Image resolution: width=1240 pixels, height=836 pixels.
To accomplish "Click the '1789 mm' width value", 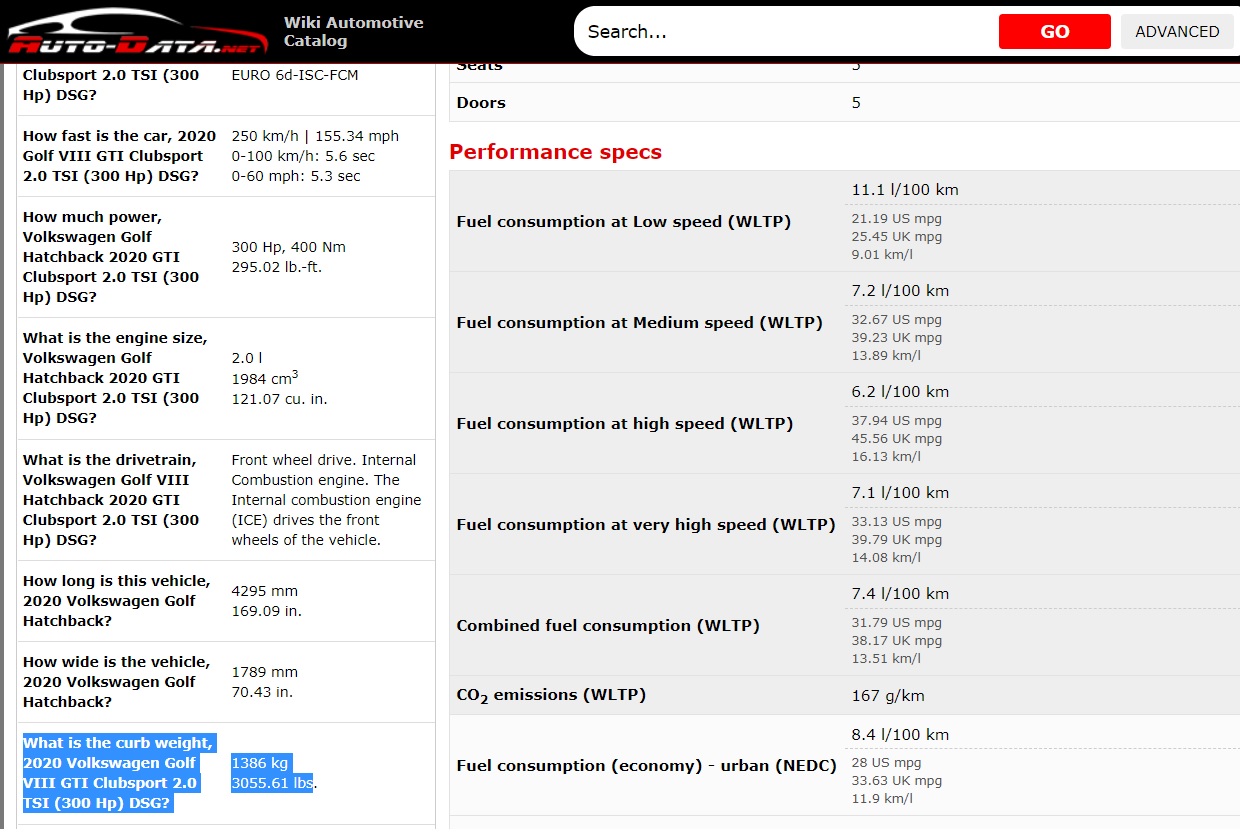I will [x=265, y=672].
